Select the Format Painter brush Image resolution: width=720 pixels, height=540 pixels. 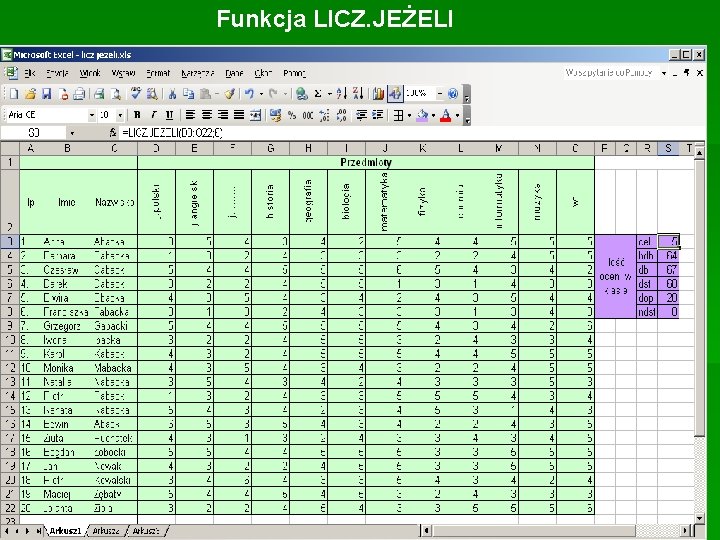click(230, 94)
